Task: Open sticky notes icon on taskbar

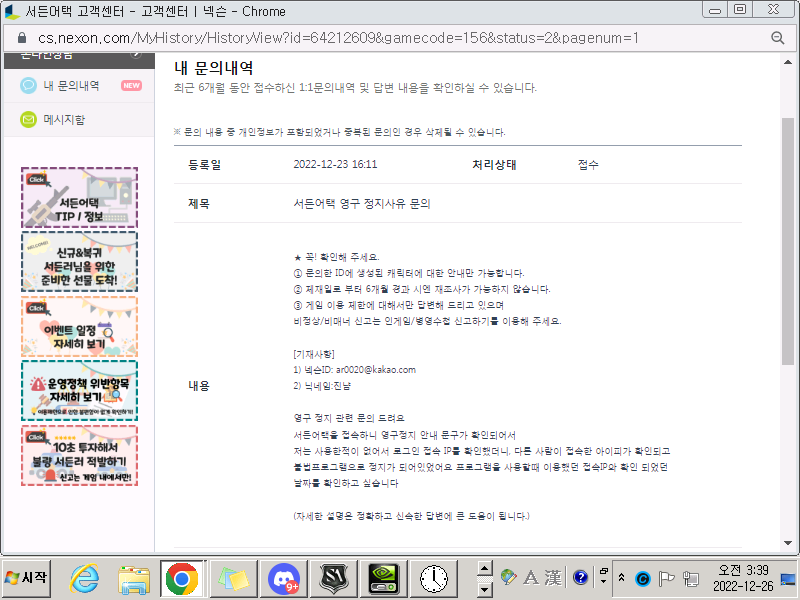Action: point(233,578)
